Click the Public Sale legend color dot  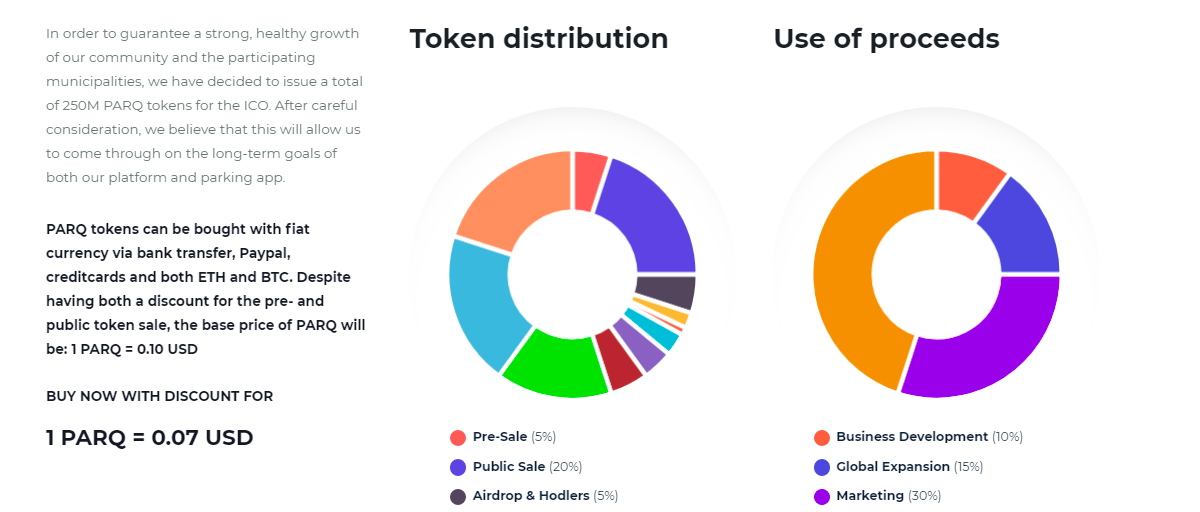(x=458, y=467)
